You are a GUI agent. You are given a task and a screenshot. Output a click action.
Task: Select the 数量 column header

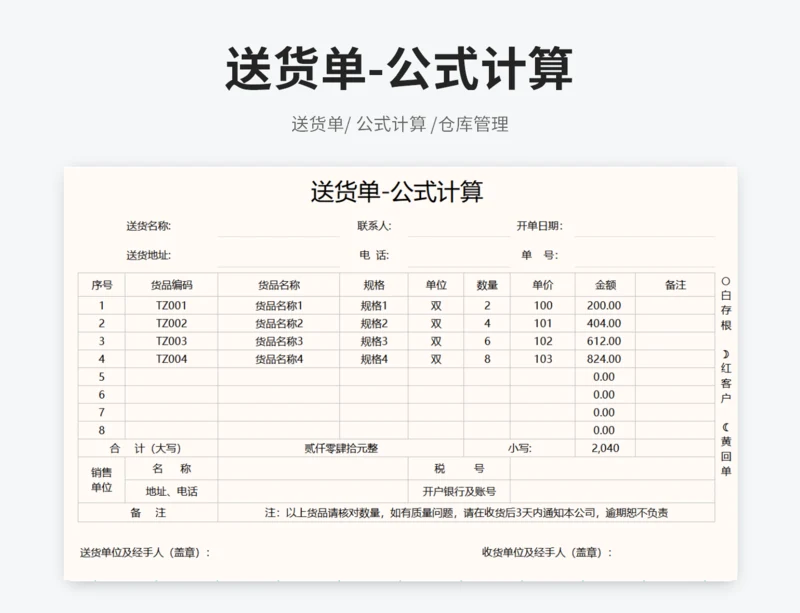pyautogui.click(x=487, y=285)
